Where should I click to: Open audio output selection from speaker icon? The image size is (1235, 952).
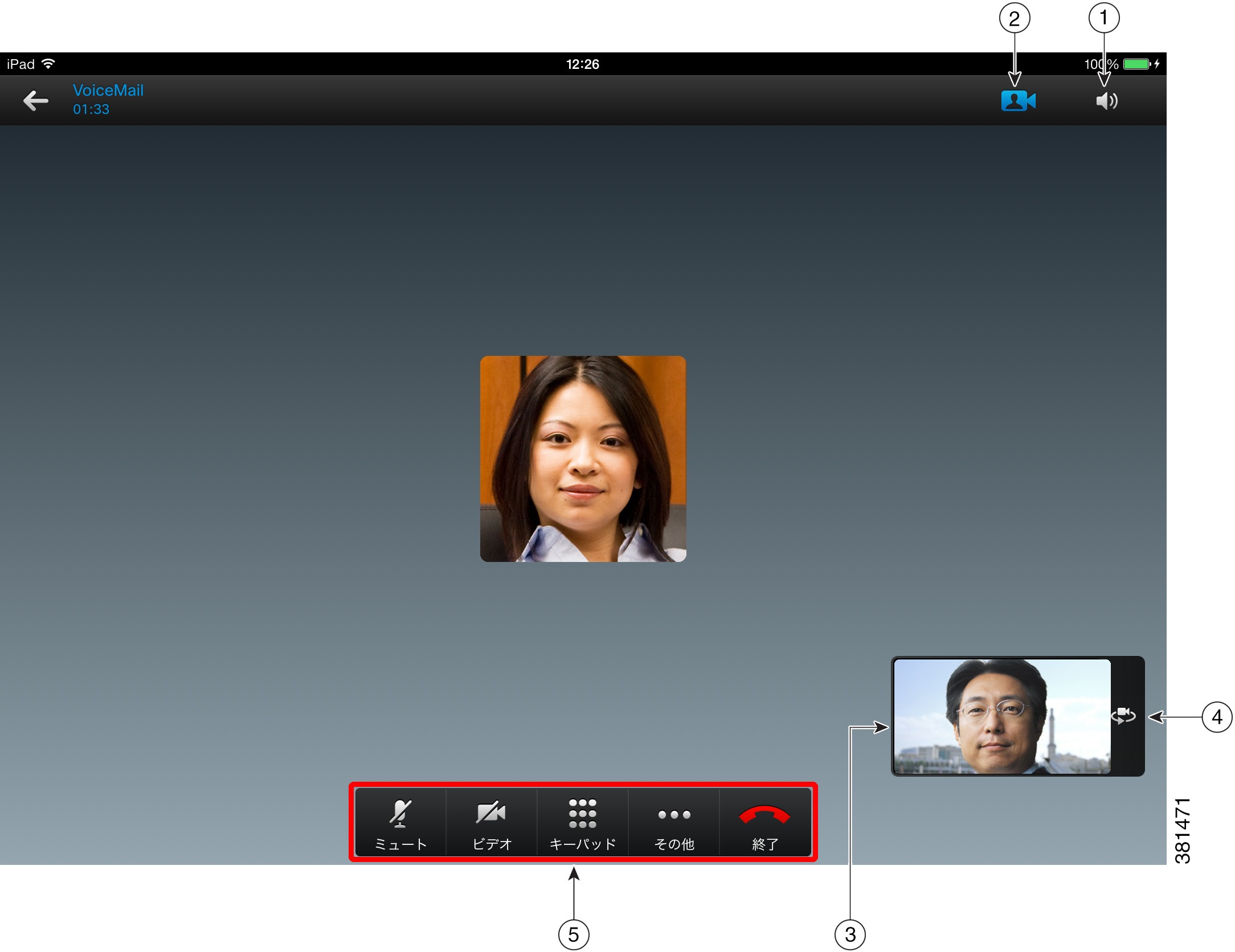pyautogui.click(x=1106, y=100)
